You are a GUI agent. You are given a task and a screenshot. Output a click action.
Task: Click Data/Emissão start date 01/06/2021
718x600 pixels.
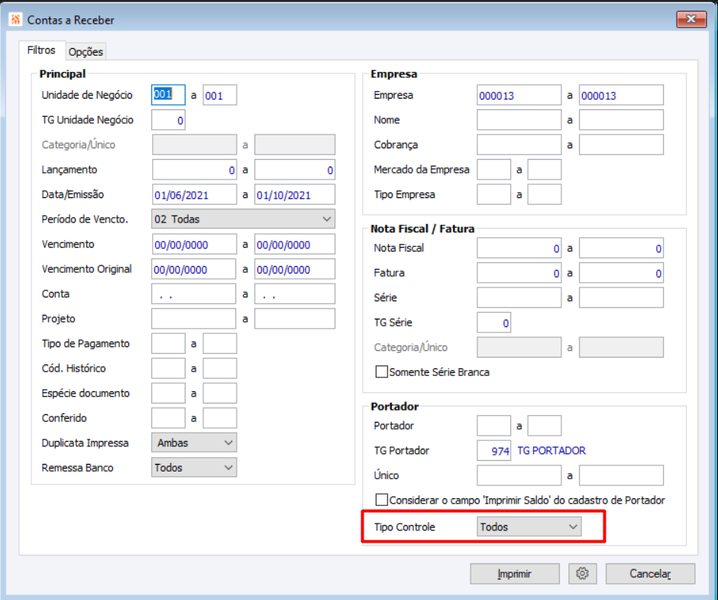click(194, 194)
